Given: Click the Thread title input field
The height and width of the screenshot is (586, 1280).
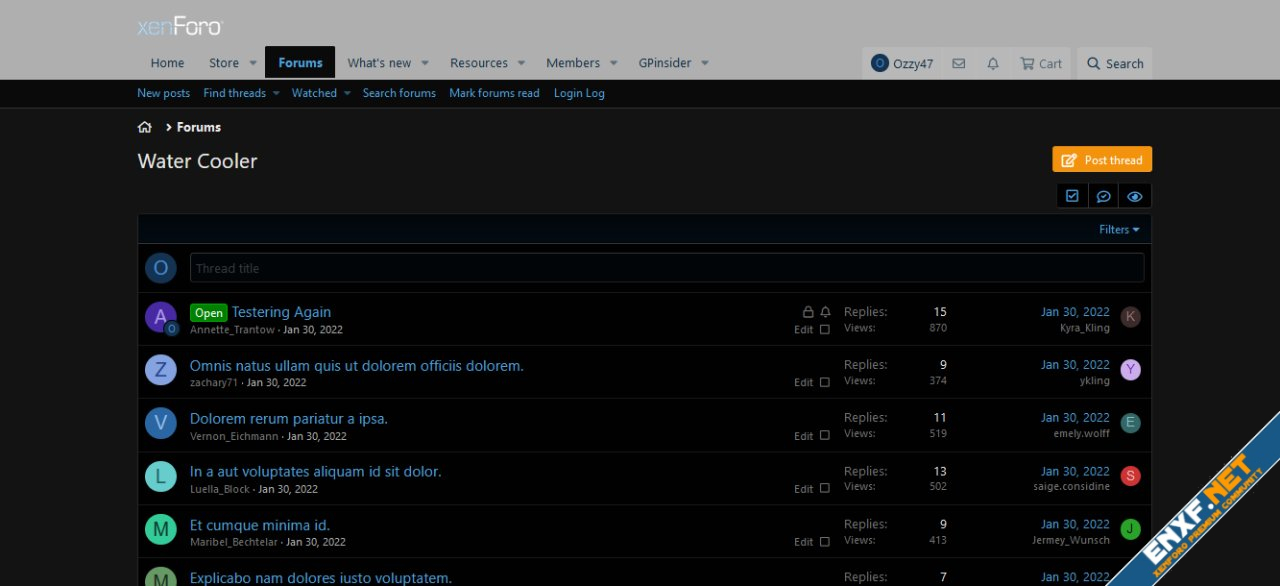Looking at the screenshot, I should coord(666,268).
